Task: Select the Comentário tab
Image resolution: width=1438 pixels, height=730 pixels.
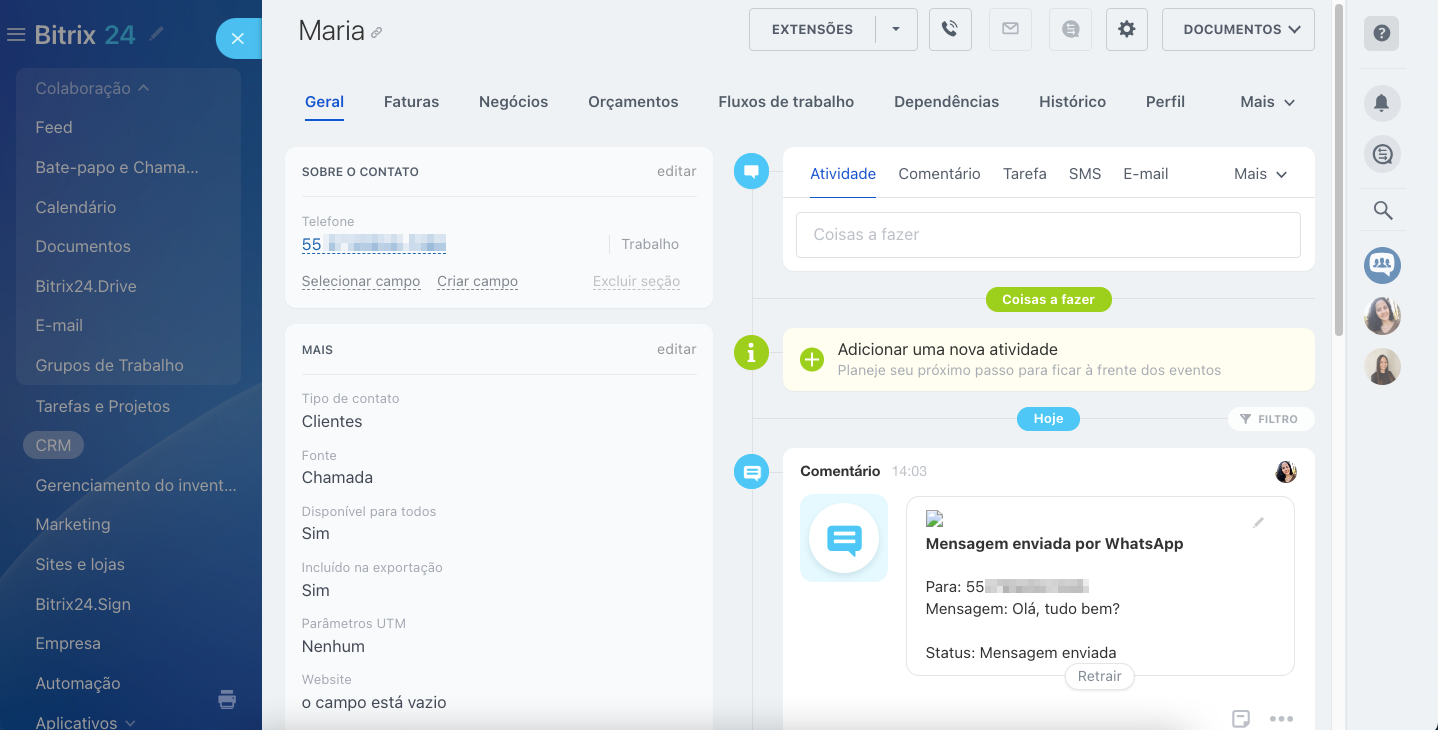Action: coord(939,174)
